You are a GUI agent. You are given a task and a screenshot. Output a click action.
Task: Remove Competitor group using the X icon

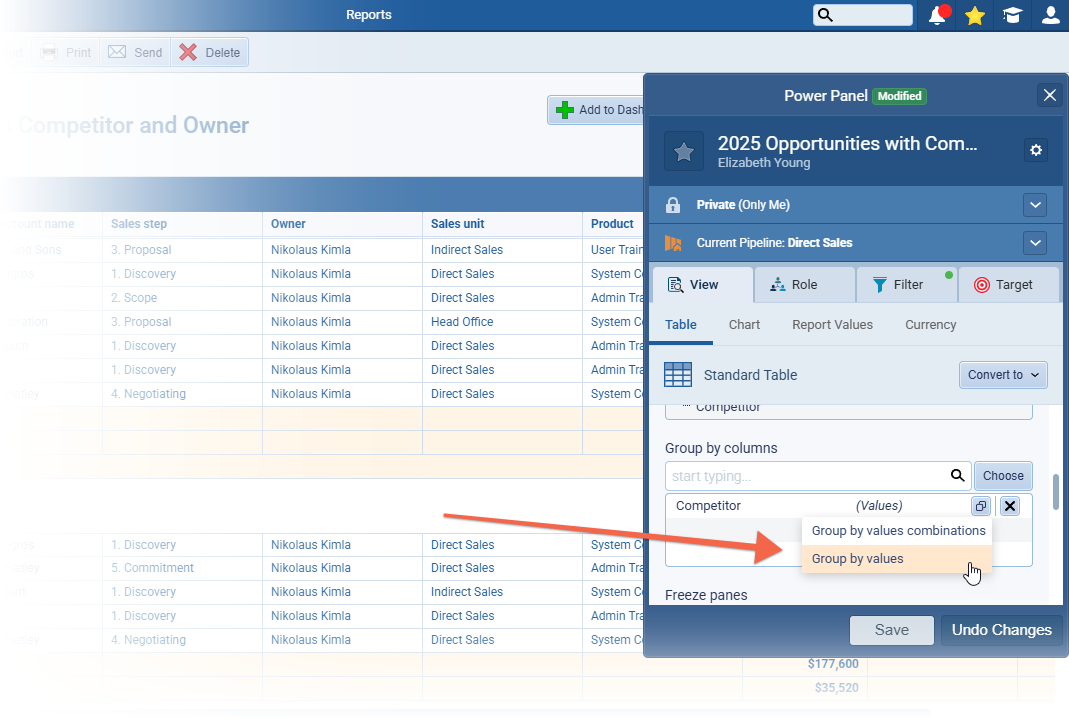click(1010, 506)
